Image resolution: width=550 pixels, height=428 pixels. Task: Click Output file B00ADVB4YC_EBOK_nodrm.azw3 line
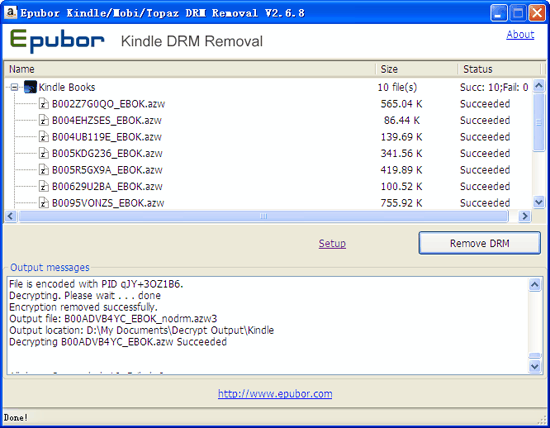coord(113,319)
